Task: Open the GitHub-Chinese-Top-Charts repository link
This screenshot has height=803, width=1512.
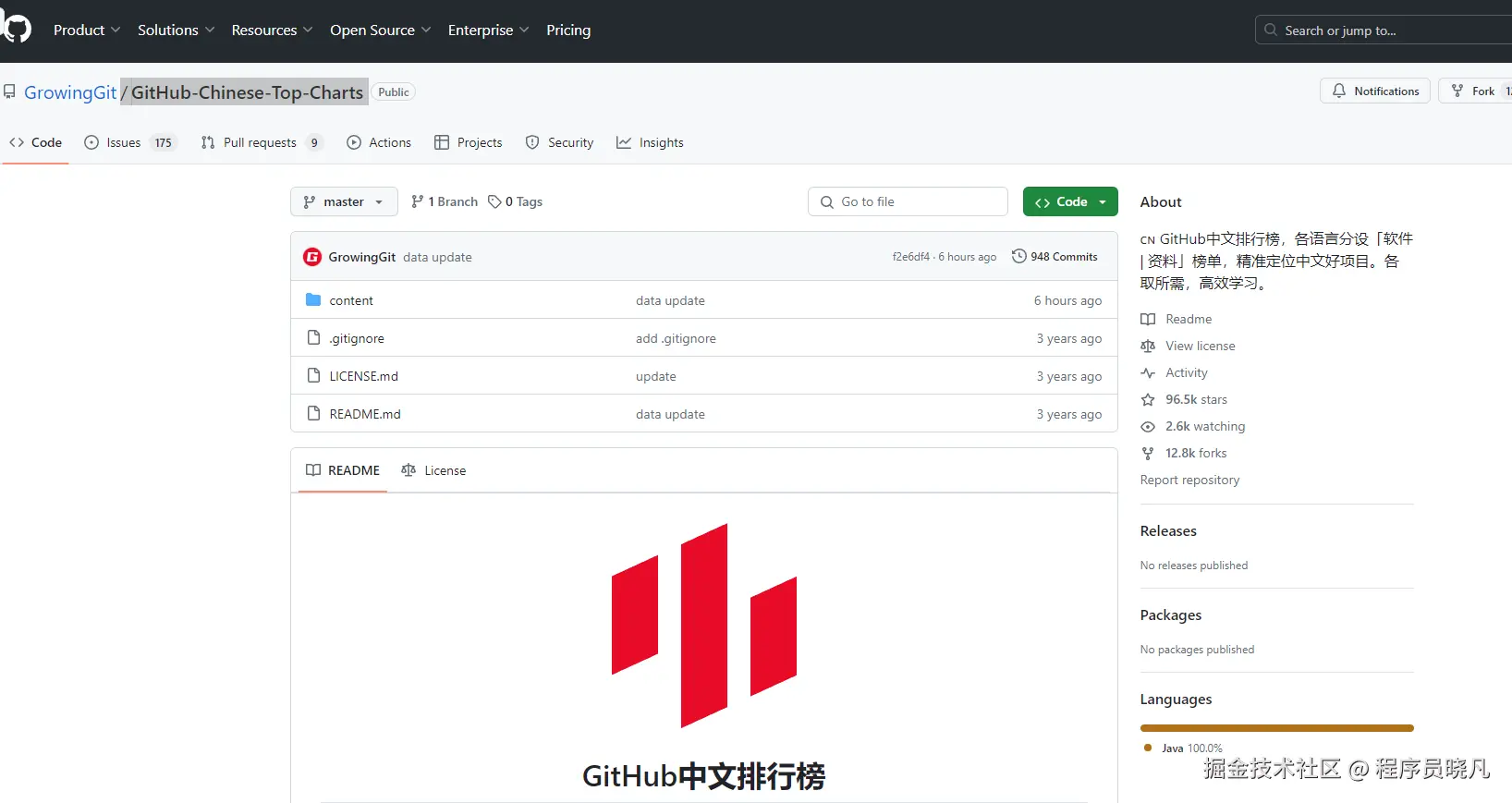Action: coord(247,92)
